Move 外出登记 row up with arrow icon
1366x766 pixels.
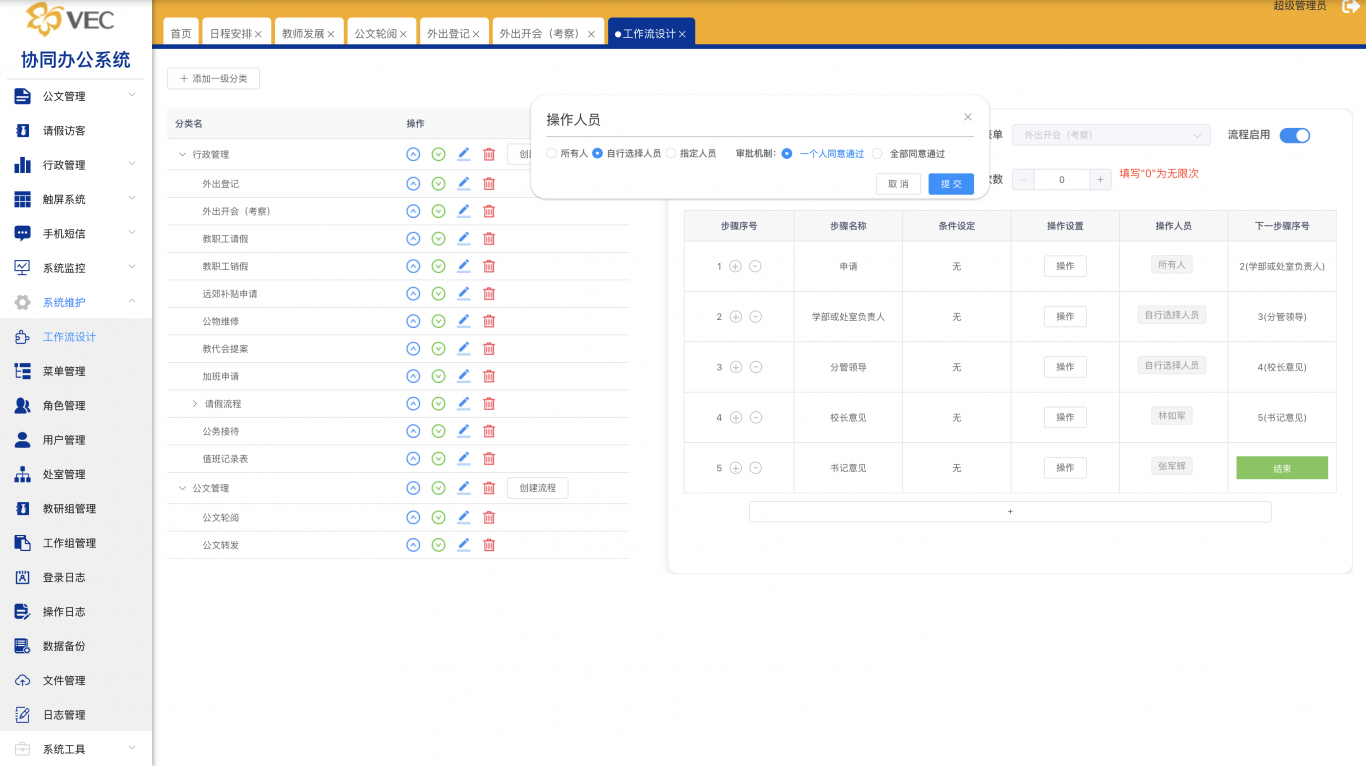click(x=413, y=184)
